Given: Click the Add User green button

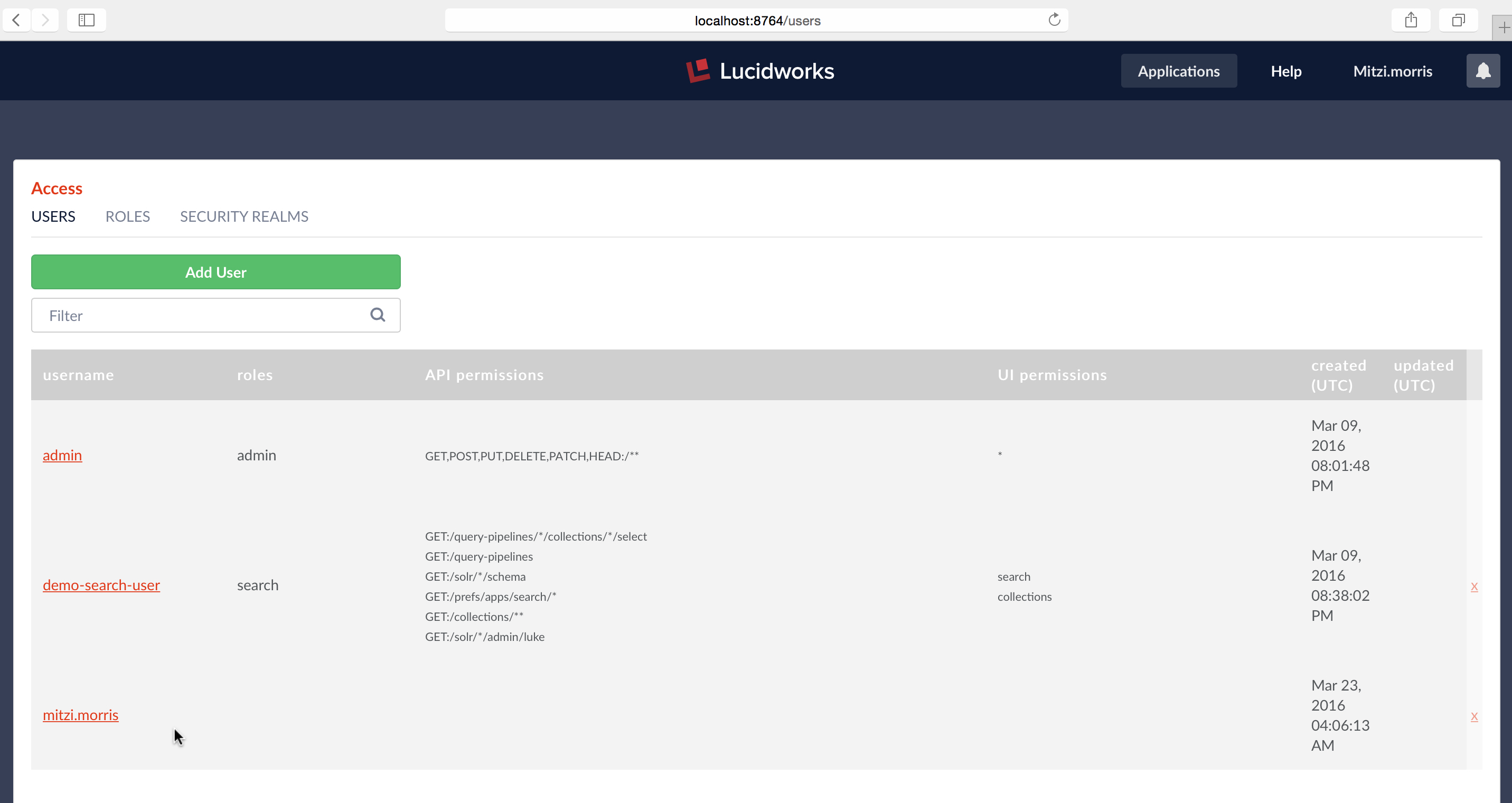Looking at the screenshot, I should (x=215, y=271).
